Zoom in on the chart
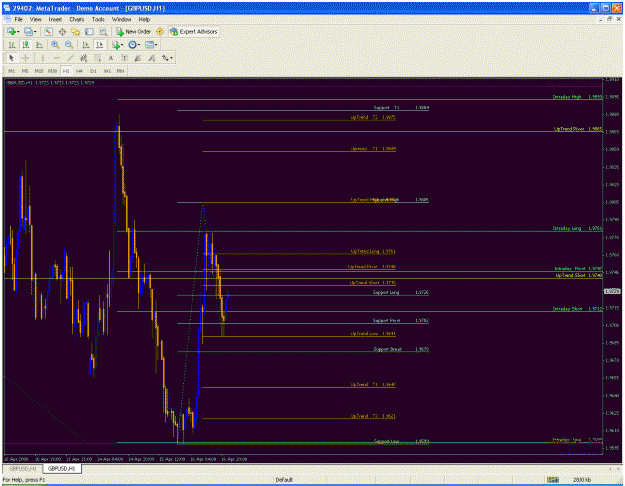625x486 pixels. [x=55, y=45]
